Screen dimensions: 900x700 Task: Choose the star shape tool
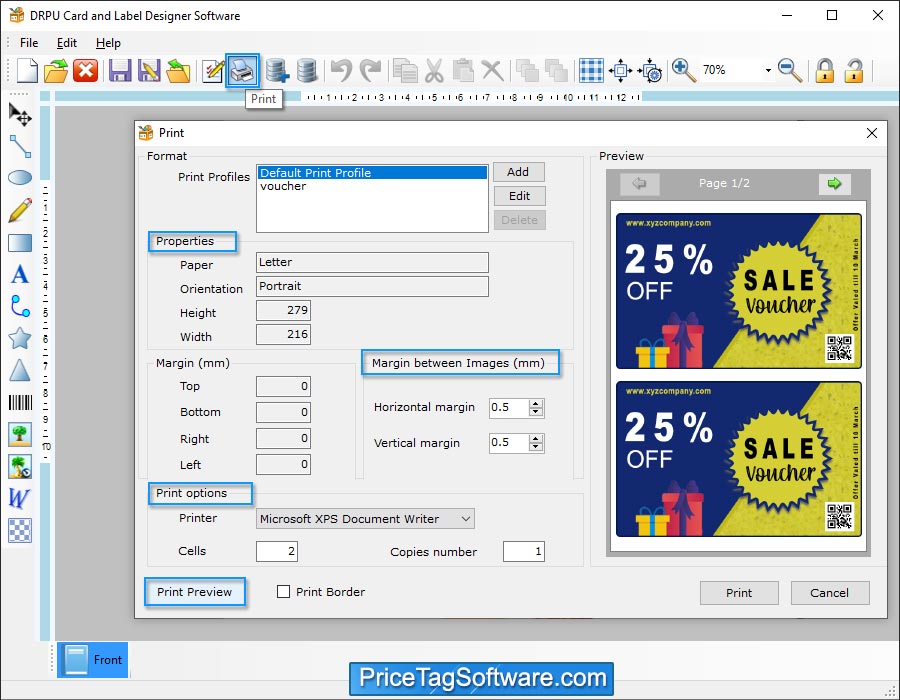click(x=20, y=338)
